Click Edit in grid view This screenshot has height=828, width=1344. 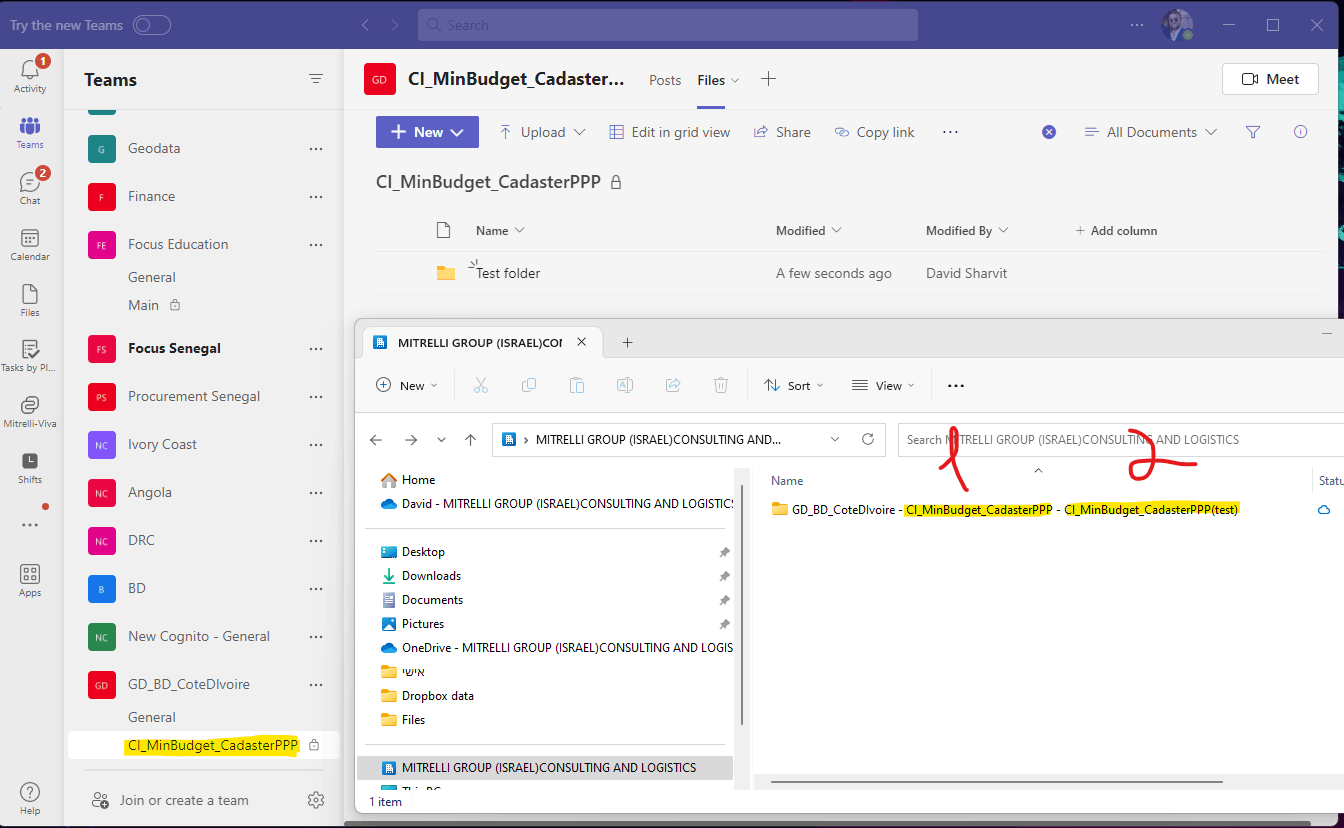point(668,132)
